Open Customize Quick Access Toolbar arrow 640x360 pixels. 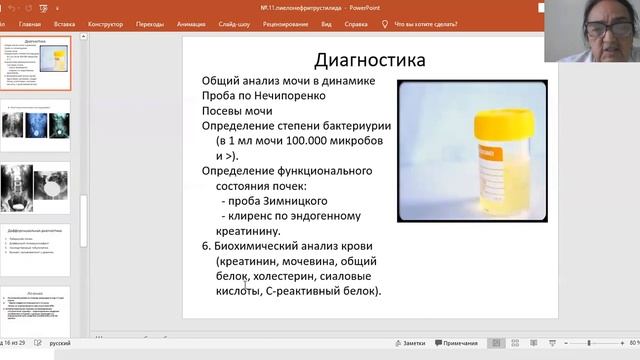(57, 9)
